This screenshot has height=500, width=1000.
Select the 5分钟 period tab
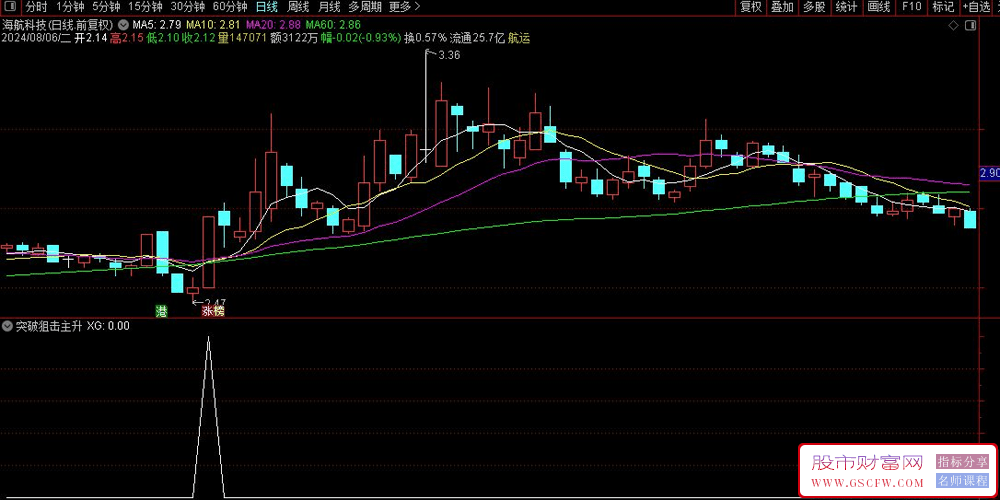tap(106, 7)
